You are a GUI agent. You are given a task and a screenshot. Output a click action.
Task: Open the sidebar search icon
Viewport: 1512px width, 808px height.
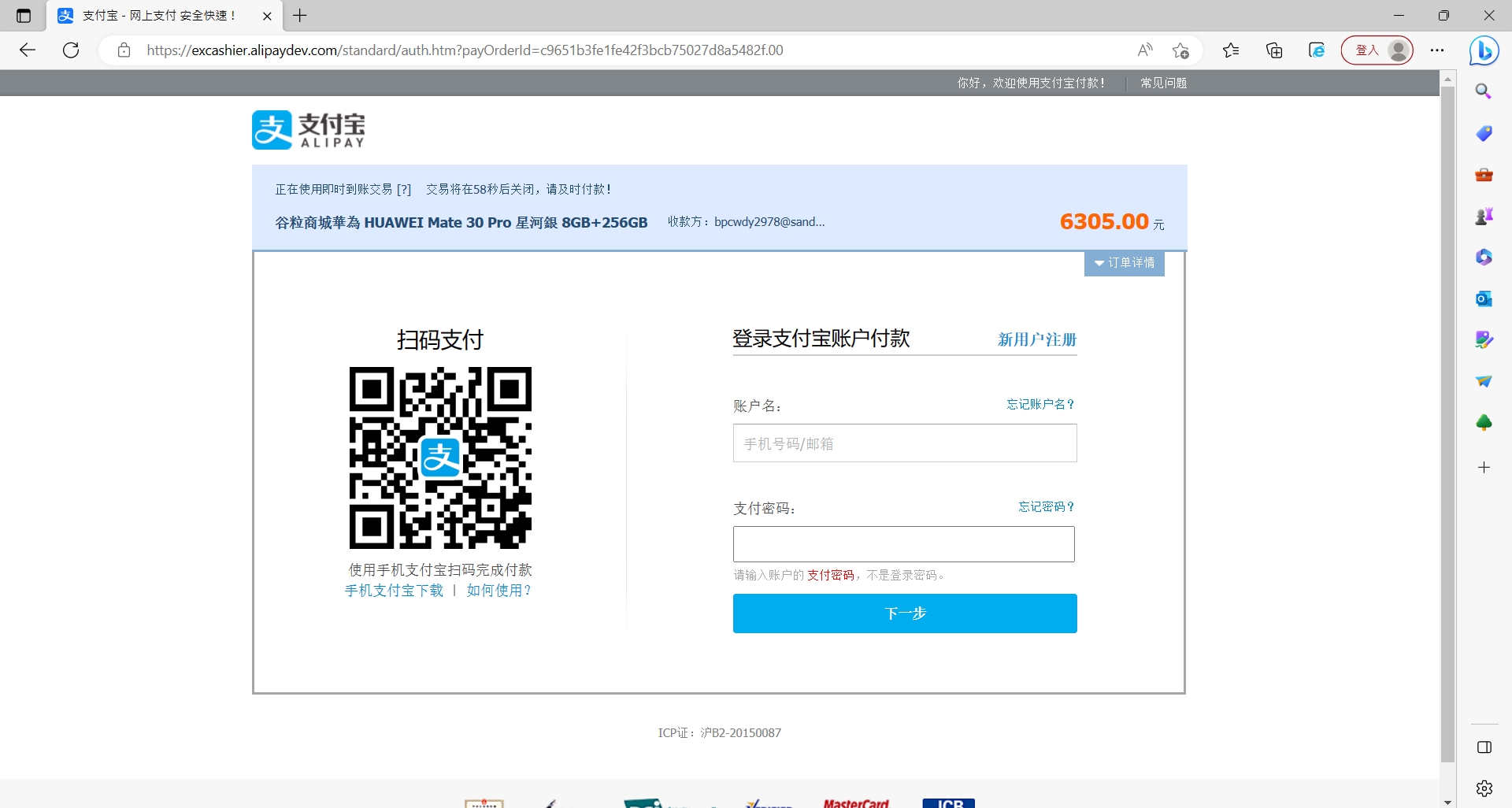coord(1484,91)
